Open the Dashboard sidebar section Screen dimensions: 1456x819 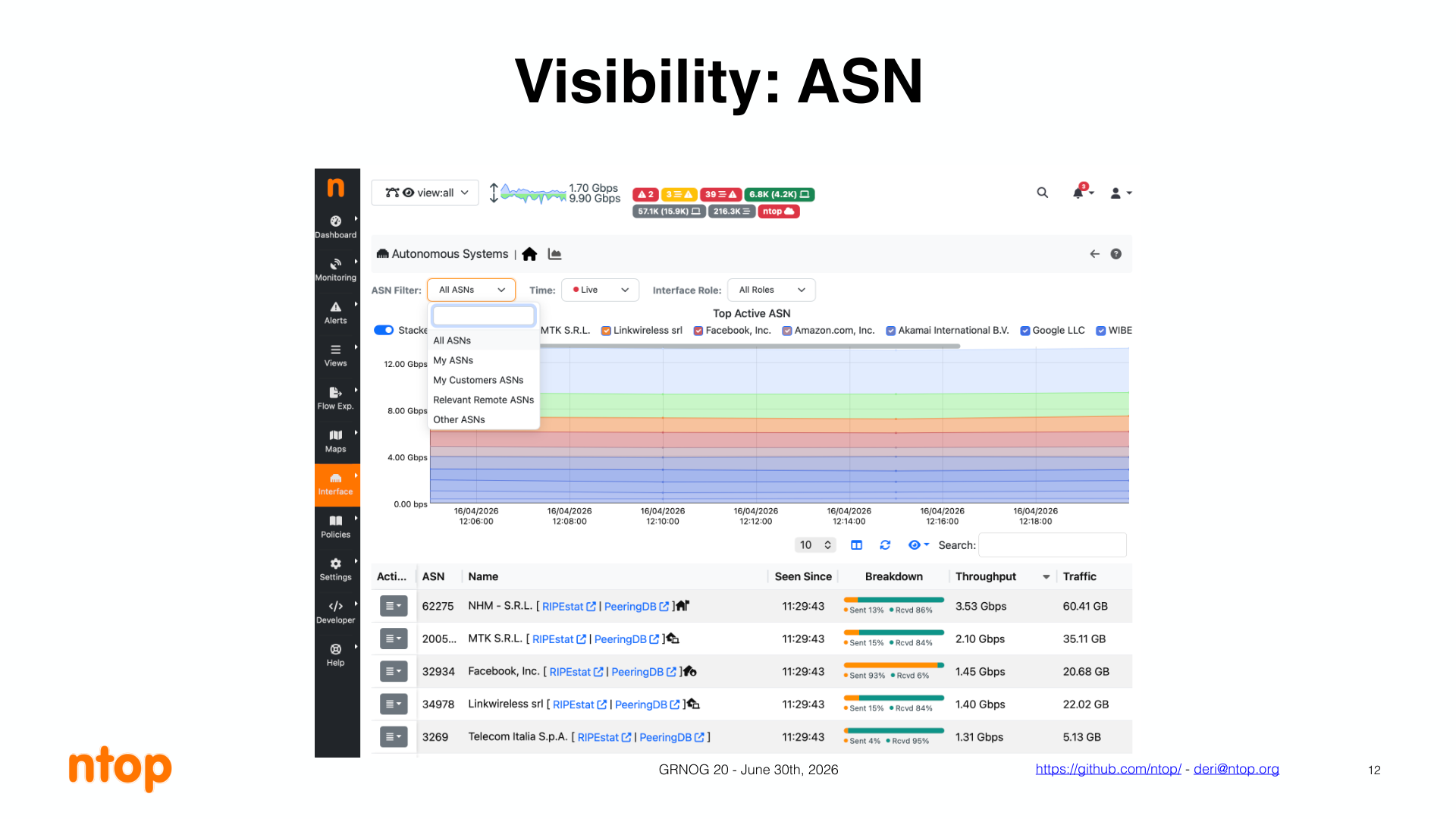336,227
